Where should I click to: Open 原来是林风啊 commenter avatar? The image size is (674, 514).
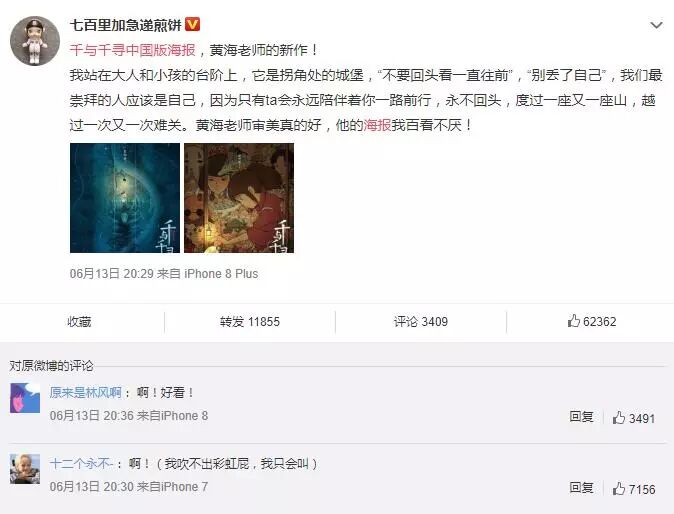pyautogui.click(x=25, y=398)
